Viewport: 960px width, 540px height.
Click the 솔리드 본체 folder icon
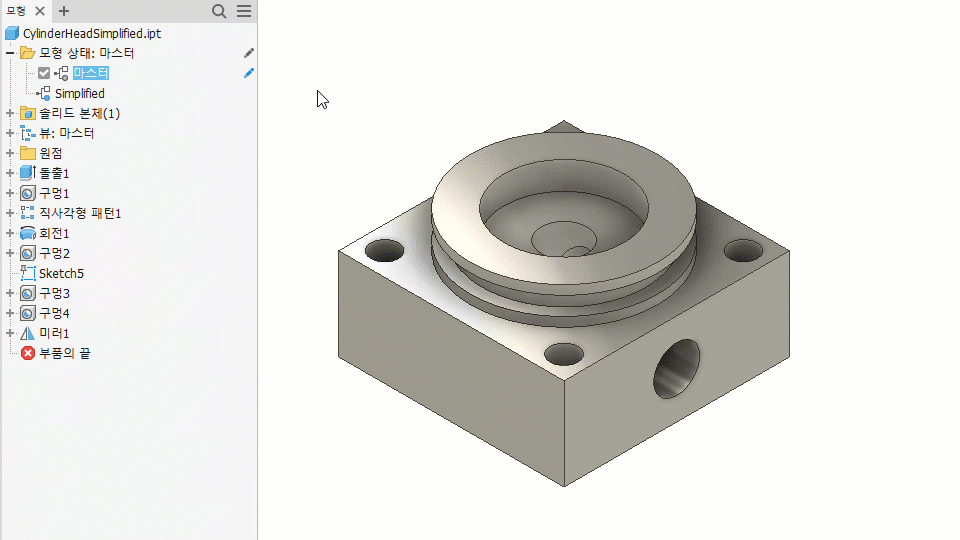[x=28, y=113]
